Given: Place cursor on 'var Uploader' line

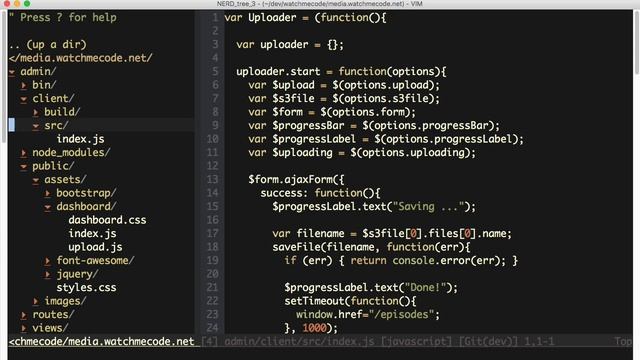Looking at the screenshot, I should click(305, 18).
